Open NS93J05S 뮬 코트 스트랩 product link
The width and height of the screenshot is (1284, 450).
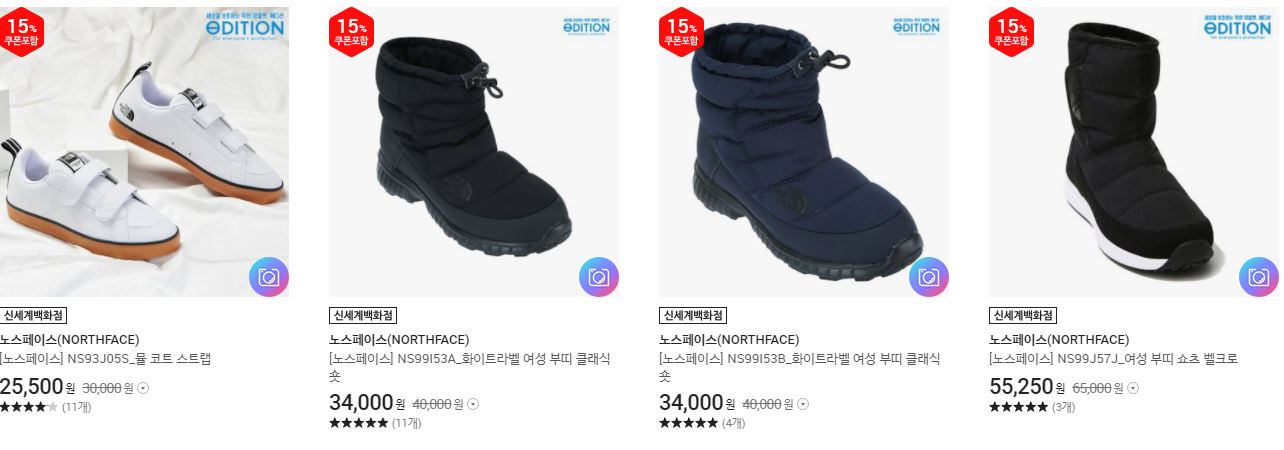coord(105,359)
